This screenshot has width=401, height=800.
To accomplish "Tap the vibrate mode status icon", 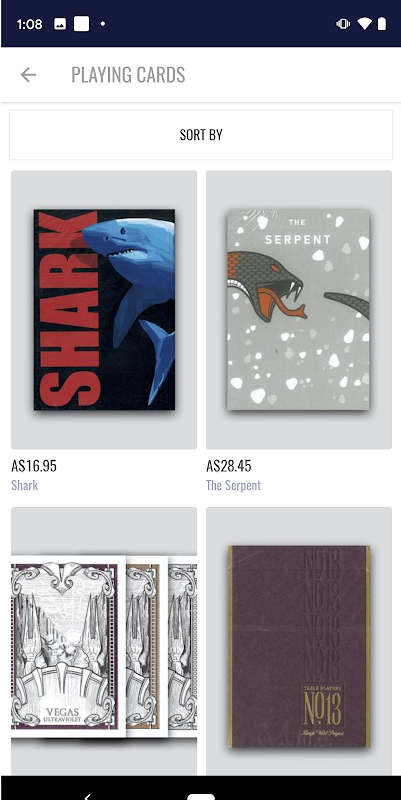I will pos(343,24).
